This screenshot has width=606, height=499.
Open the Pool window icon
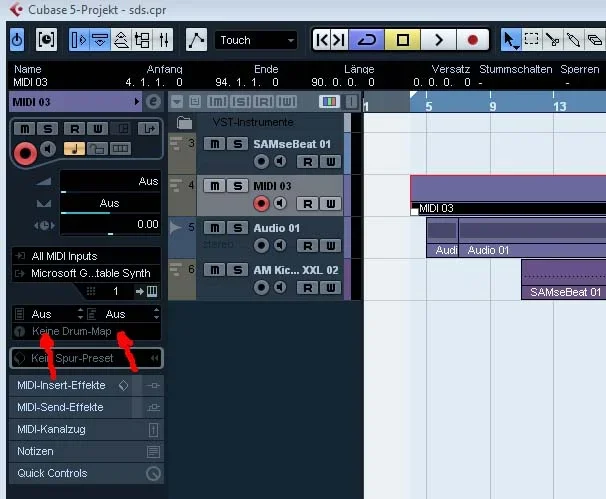142,39
